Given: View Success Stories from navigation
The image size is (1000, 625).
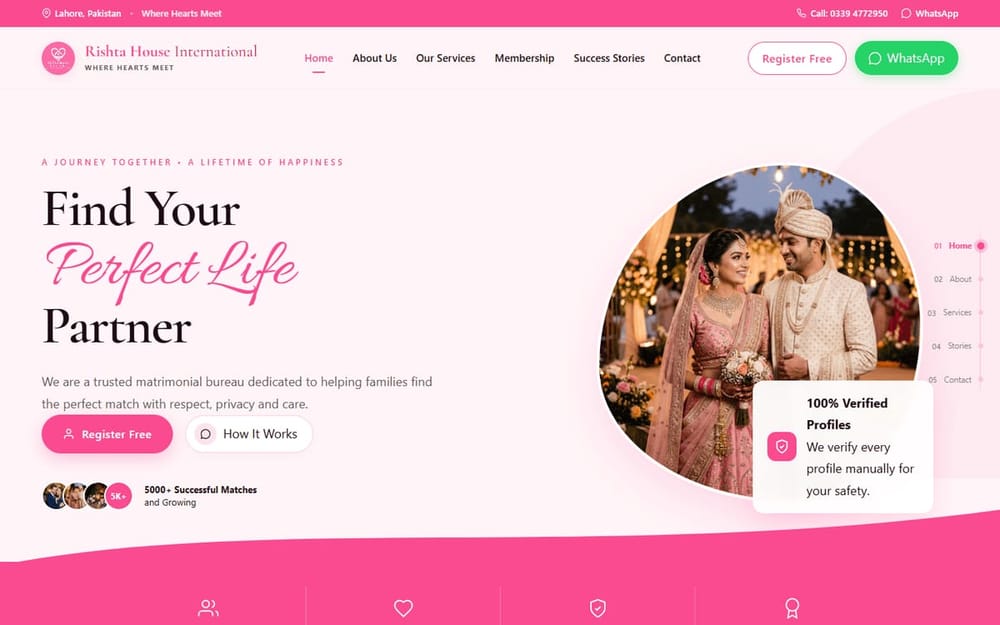Looking at the screenshot, I should tap(609, 58).
